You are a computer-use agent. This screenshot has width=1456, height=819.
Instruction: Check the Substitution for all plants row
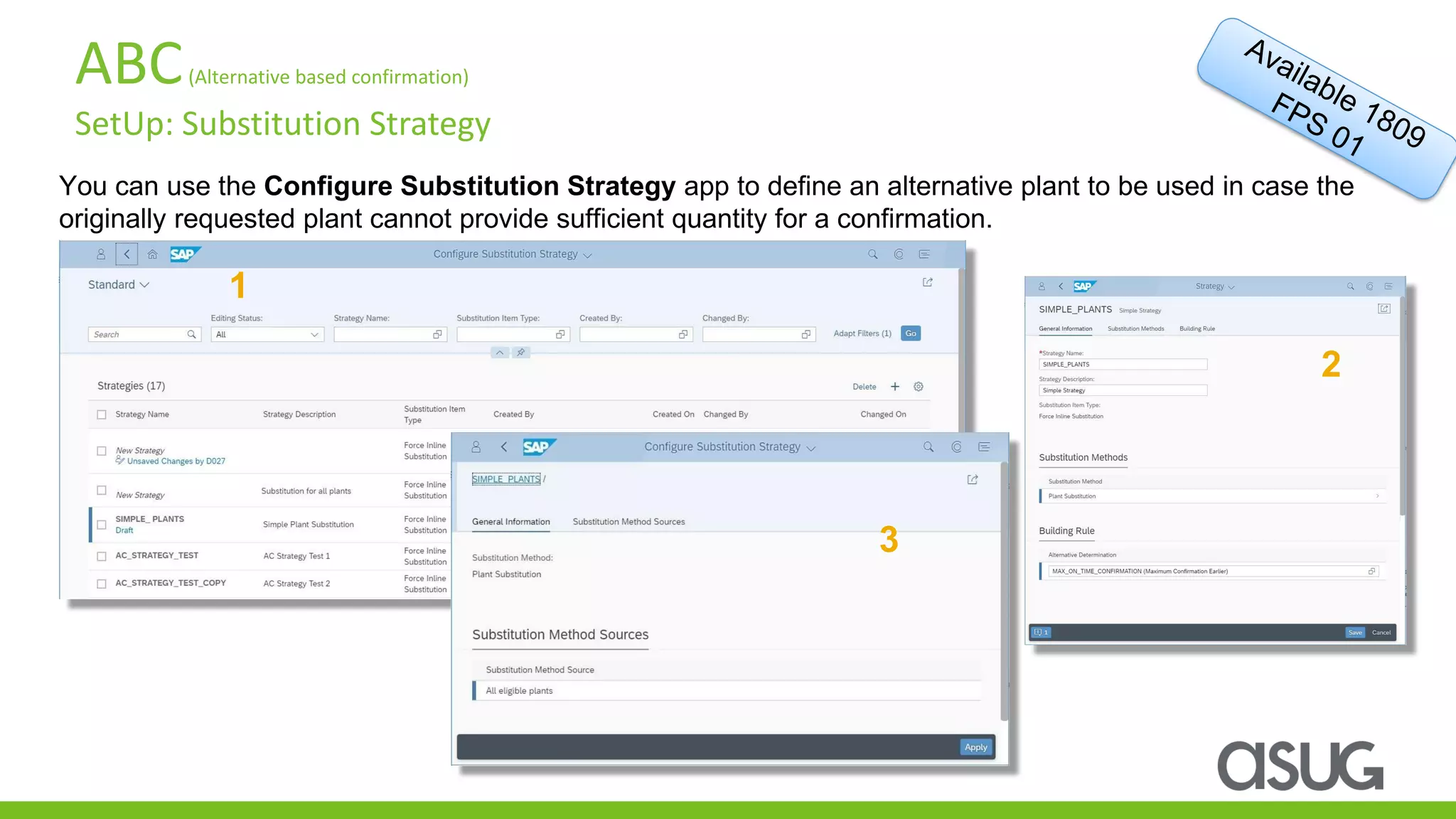(x=102, y=490)
